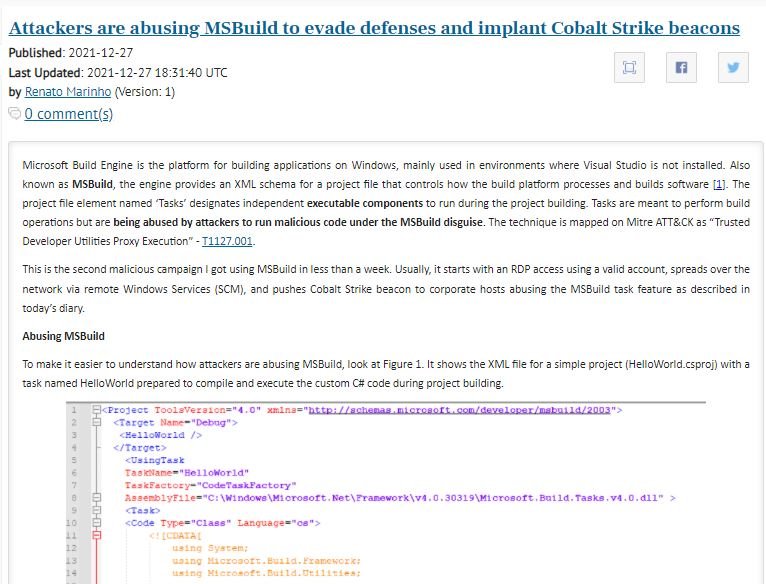Viewport: 766px width, 584px height.
Task: Collapse the Project node fold marker on line 1
Action: click(97, 410)
